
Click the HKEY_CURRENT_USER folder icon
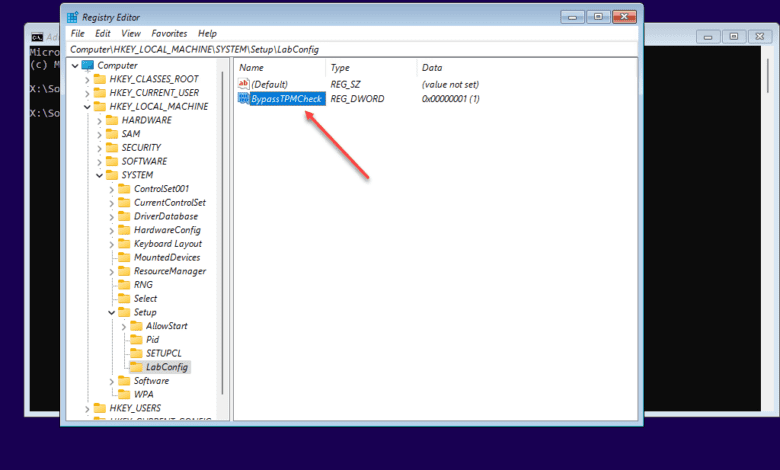point(100,93)
